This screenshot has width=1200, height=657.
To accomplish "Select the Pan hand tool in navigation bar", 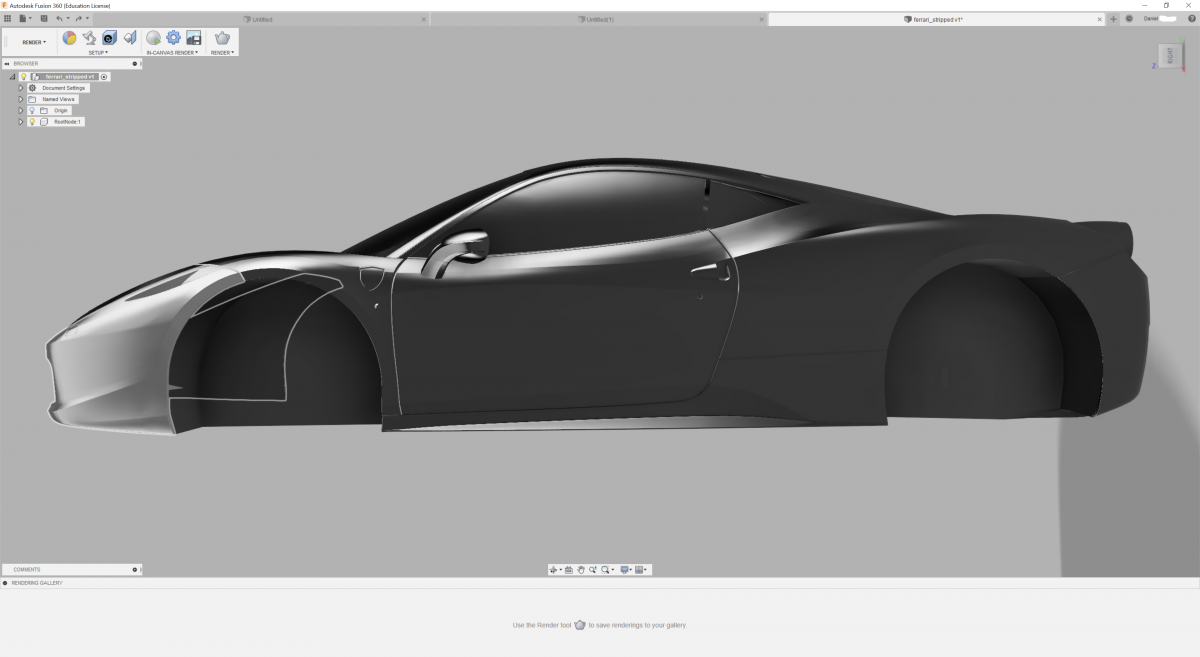I will click(x=580, y=570).
